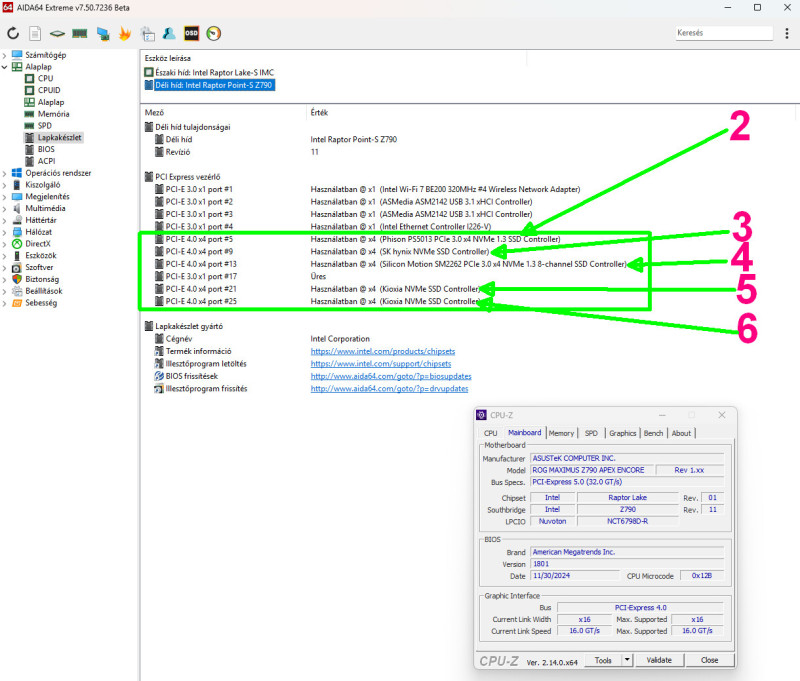This screenshot has width=800, height=681.
Task: Select Déli híd: Intel Raptor Point-S Z790
Action: click(210, 85)
